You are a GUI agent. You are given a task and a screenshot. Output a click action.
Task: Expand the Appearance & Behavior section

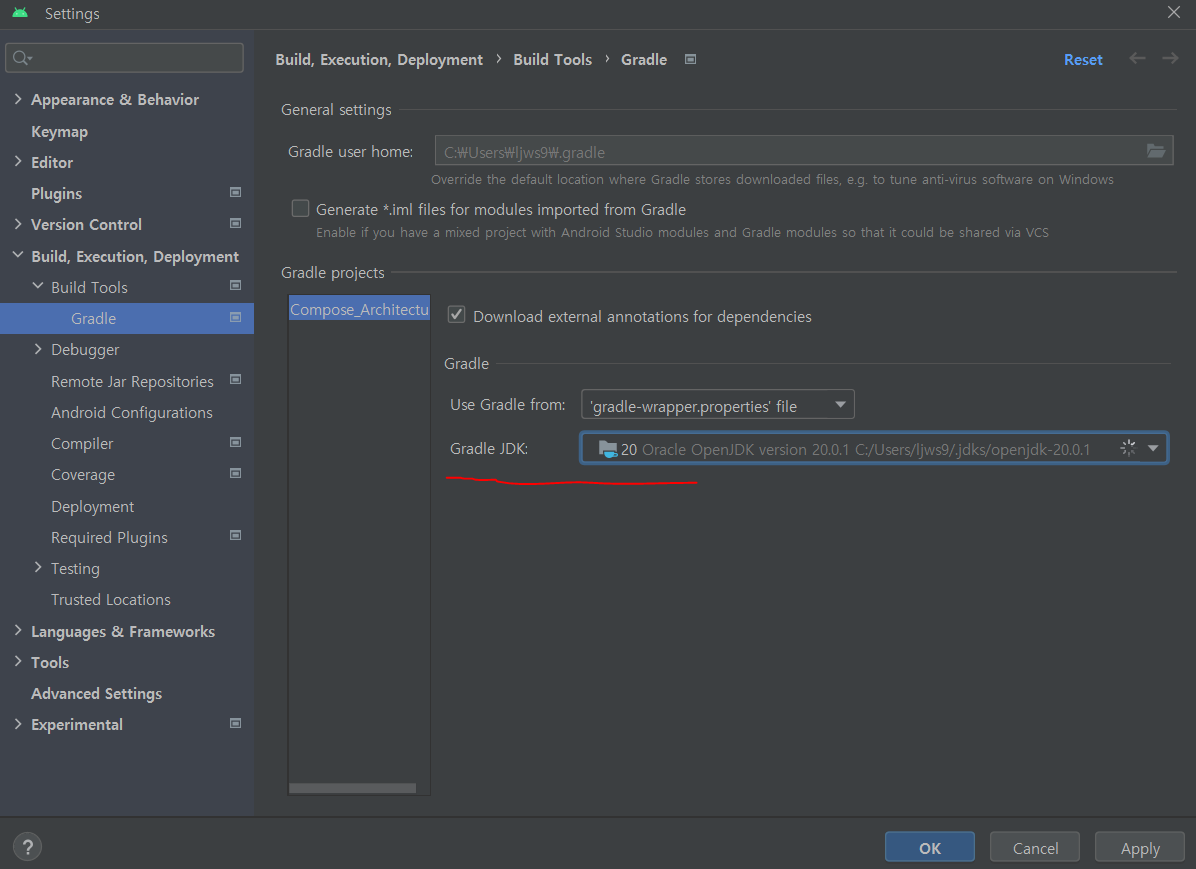pos(18,99)
